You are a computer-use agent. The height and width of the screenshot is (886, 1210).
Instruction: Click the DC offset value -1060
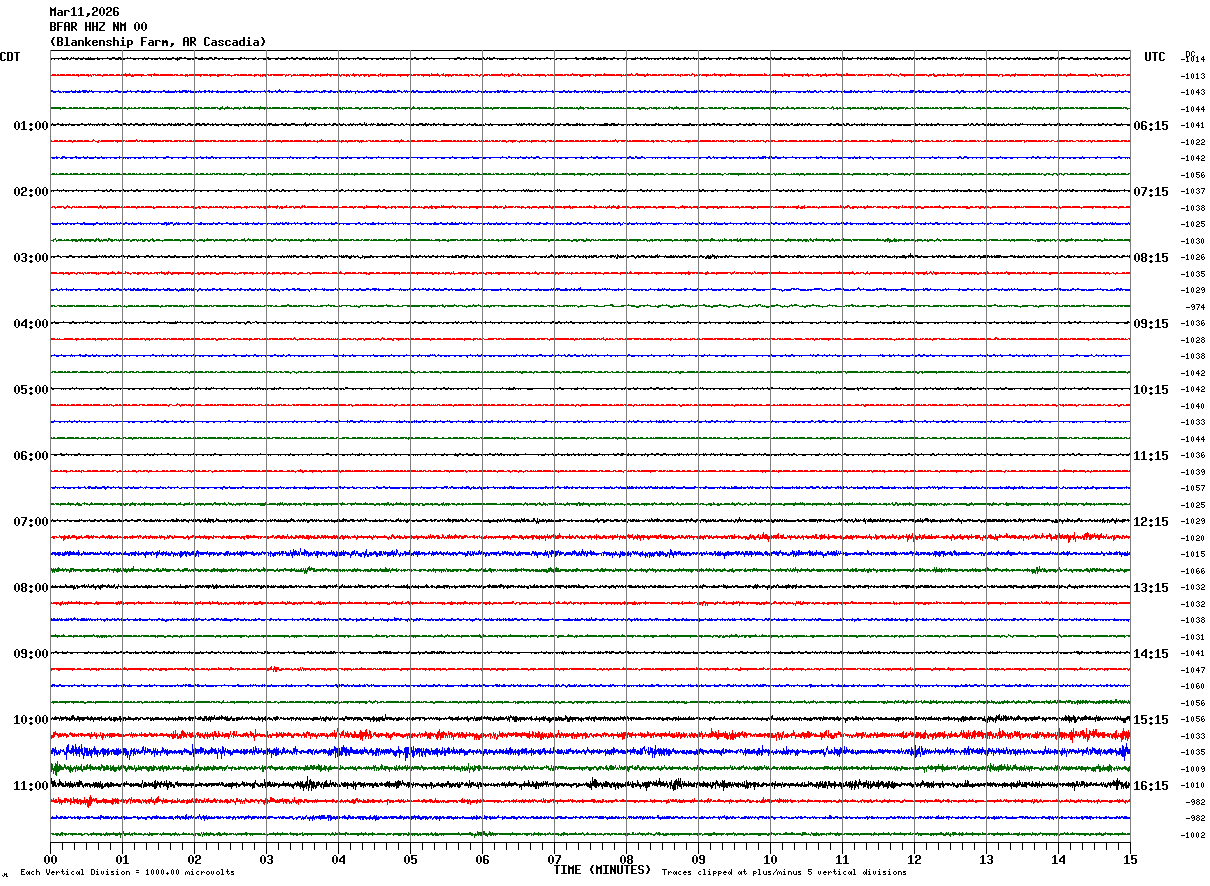pos(1193,686)
